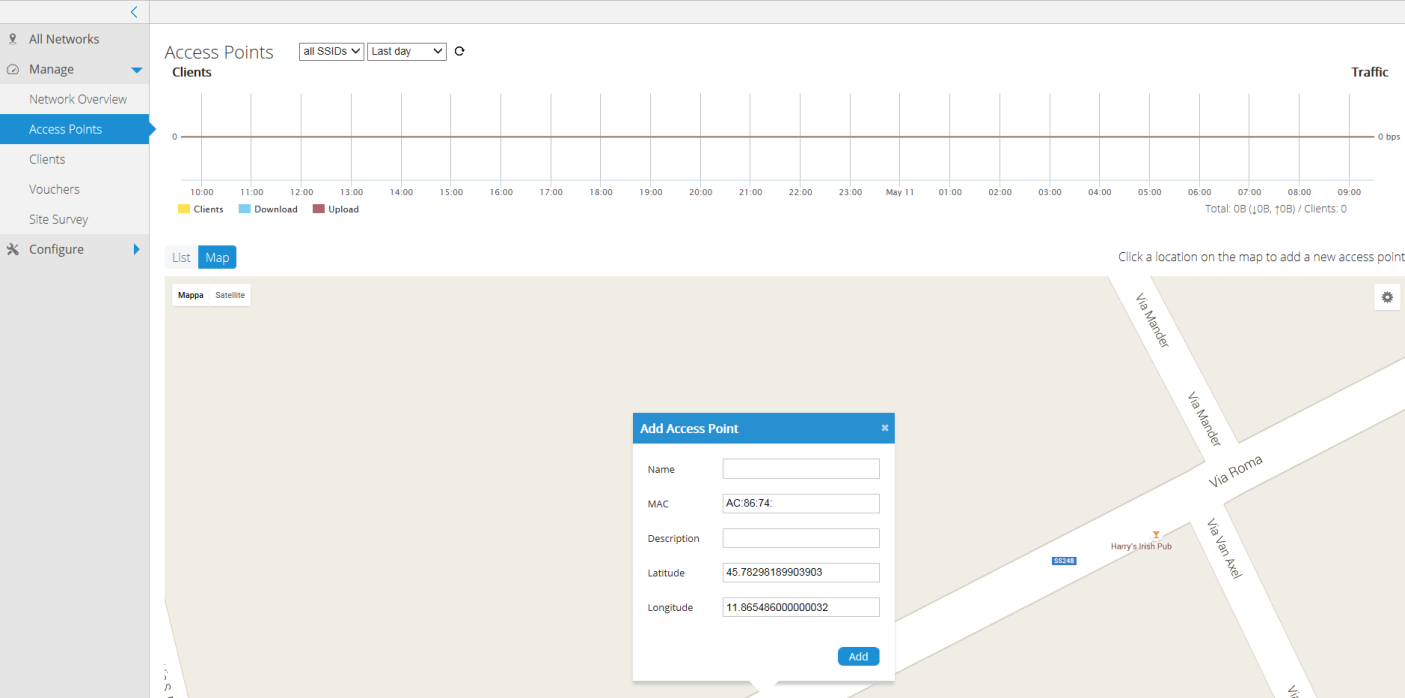Open the all SSIDs dropdown
Image resolution: width=1405 pixels, height=698 pixels.
[331, 51]
